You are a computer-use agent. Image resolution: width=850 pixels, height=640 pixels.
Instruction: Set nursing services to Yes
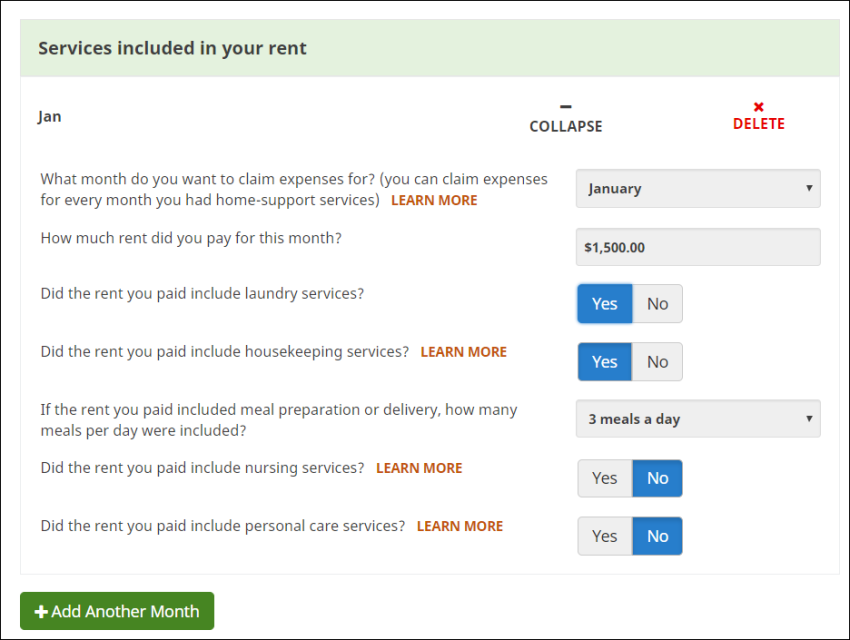(604, 478)
